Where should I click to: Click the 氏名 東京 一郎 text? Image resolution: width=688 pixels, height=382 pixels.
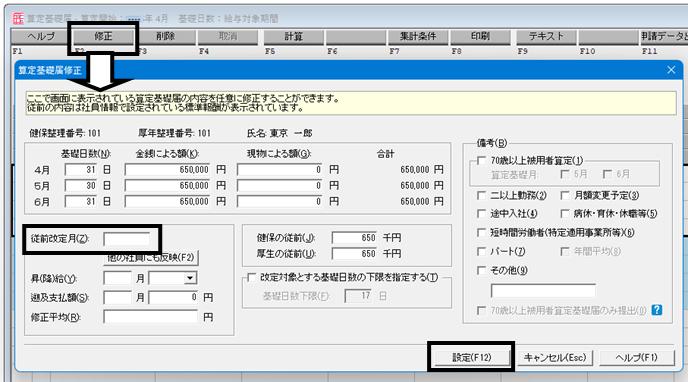click(x=280, y=133)
